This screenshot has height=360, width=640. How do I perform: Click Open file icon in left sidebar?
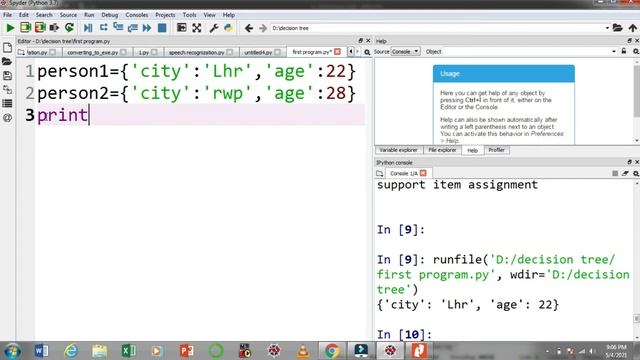pos(7,62)
